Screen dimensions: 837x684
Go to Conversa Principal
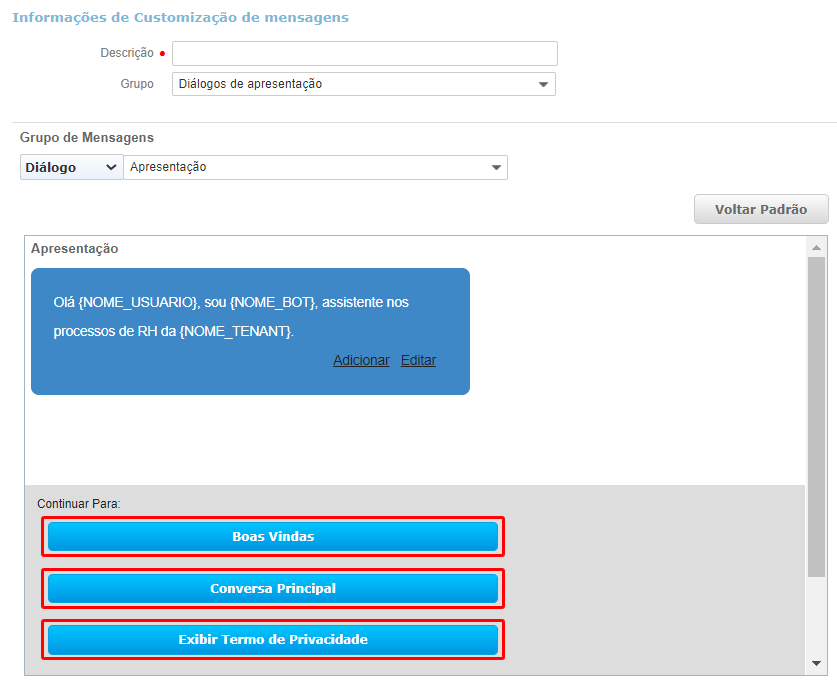click(x=273, y=588)
